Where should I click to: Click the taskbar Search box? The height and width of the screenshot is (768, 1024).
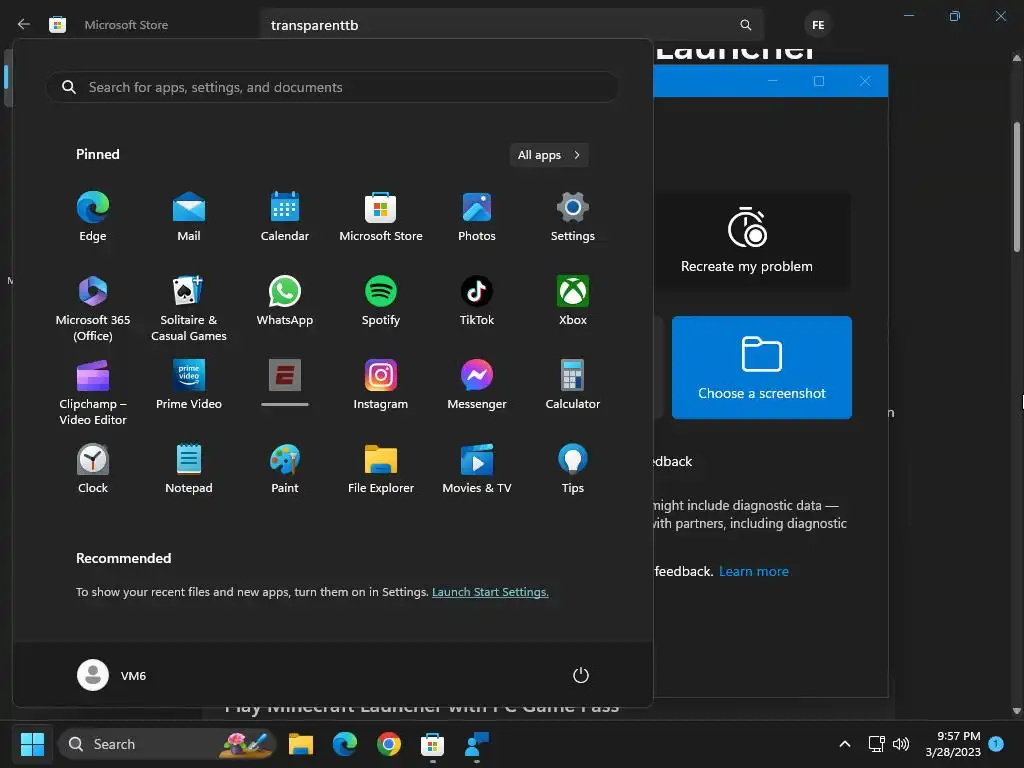click(167, 744)
